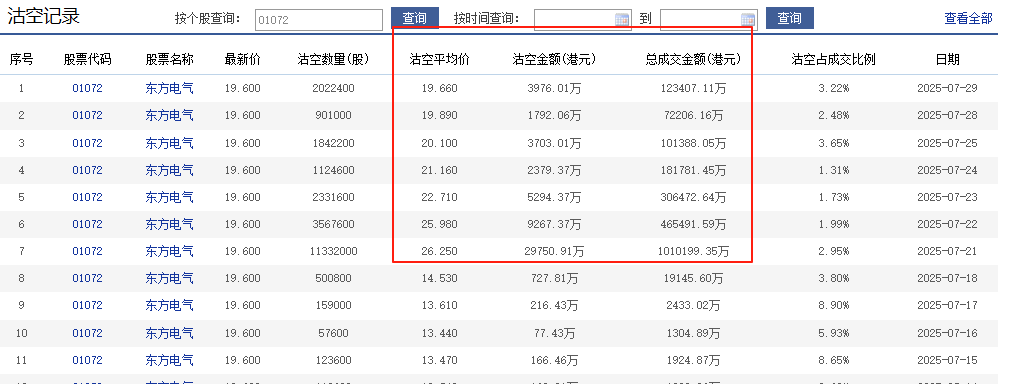Open the end date calendar picker icon
The image size is (1012, 384).
pyautogui.click(x=748, y=19)
